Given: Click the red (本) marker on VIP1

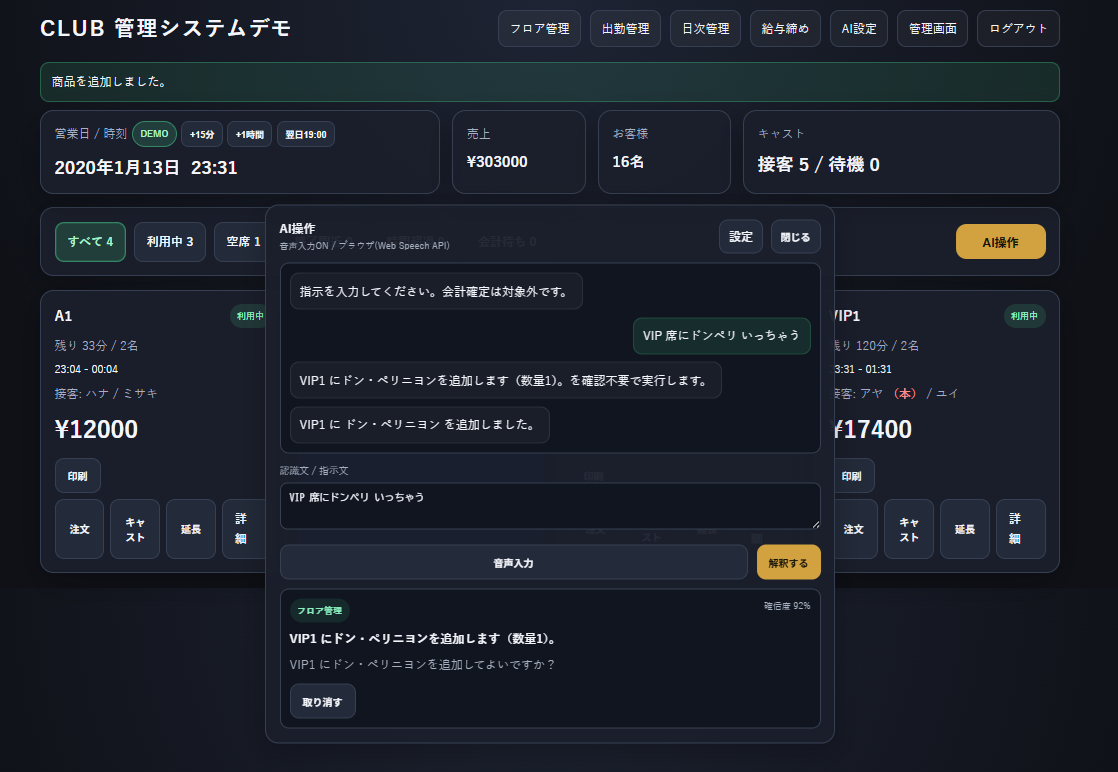Looking at the screenshot, I should point(905,393).
